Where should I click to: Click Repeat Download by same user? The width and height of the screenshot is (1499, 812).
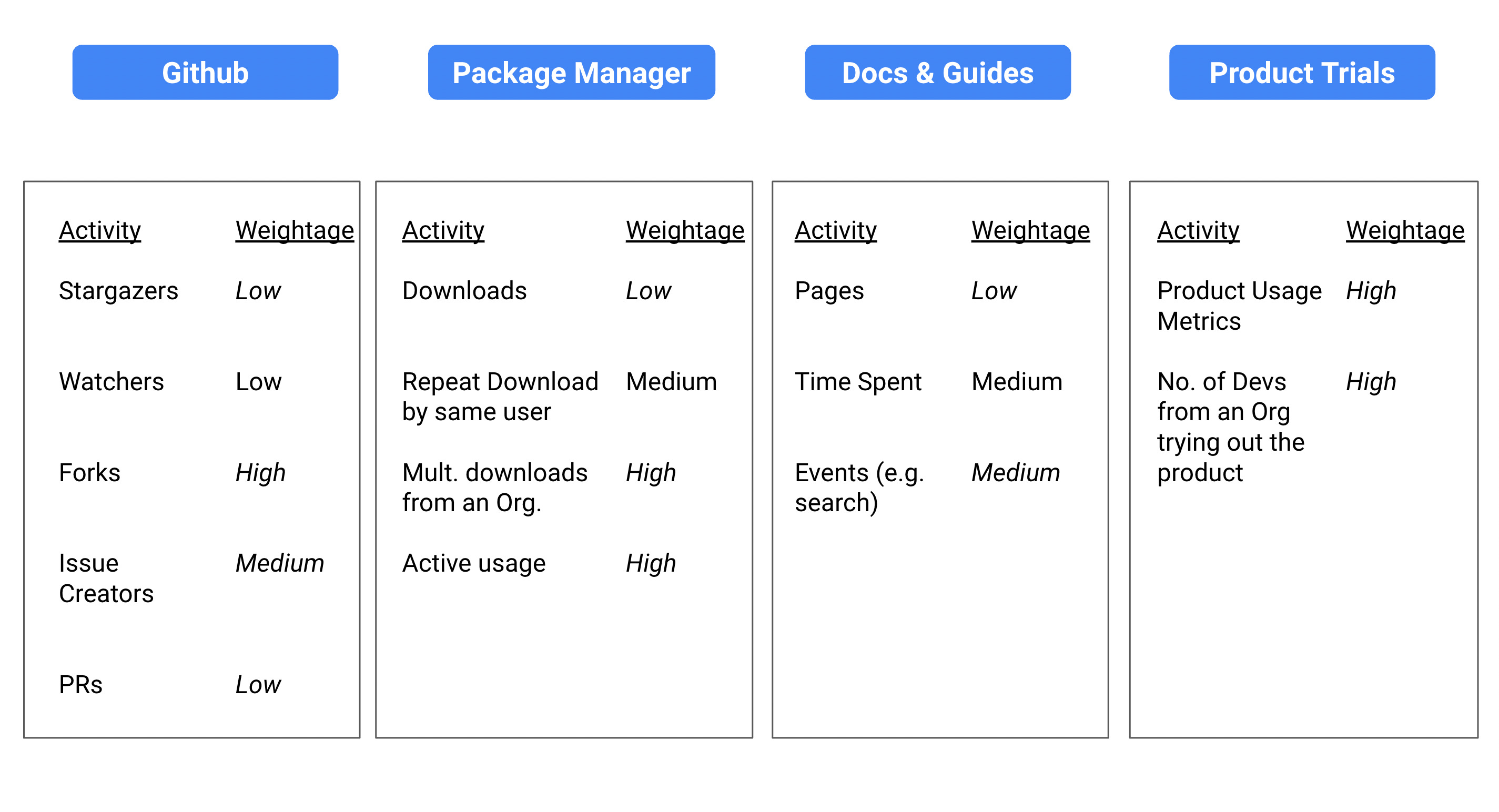[499, 397]
